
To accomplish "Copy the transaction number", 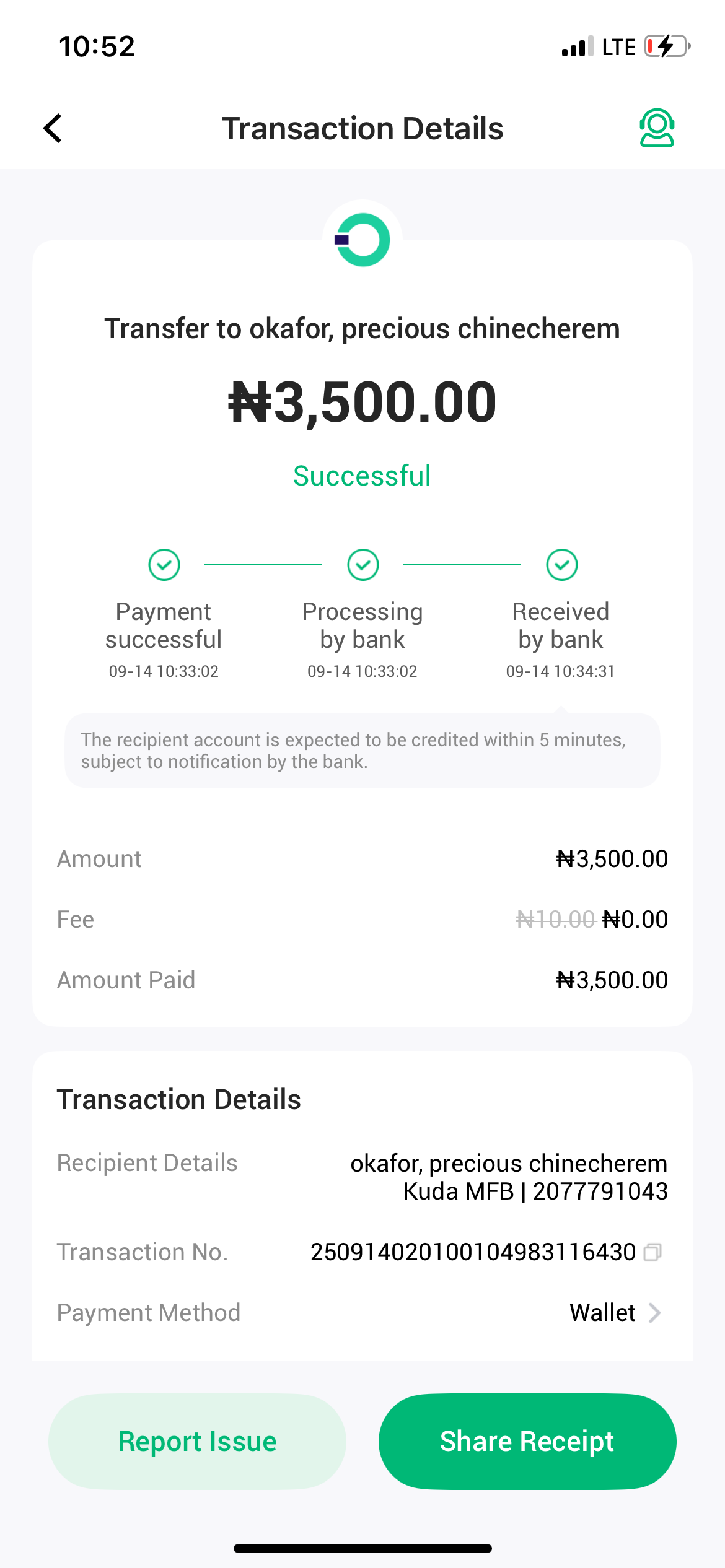I will [x=652, y=1252].
